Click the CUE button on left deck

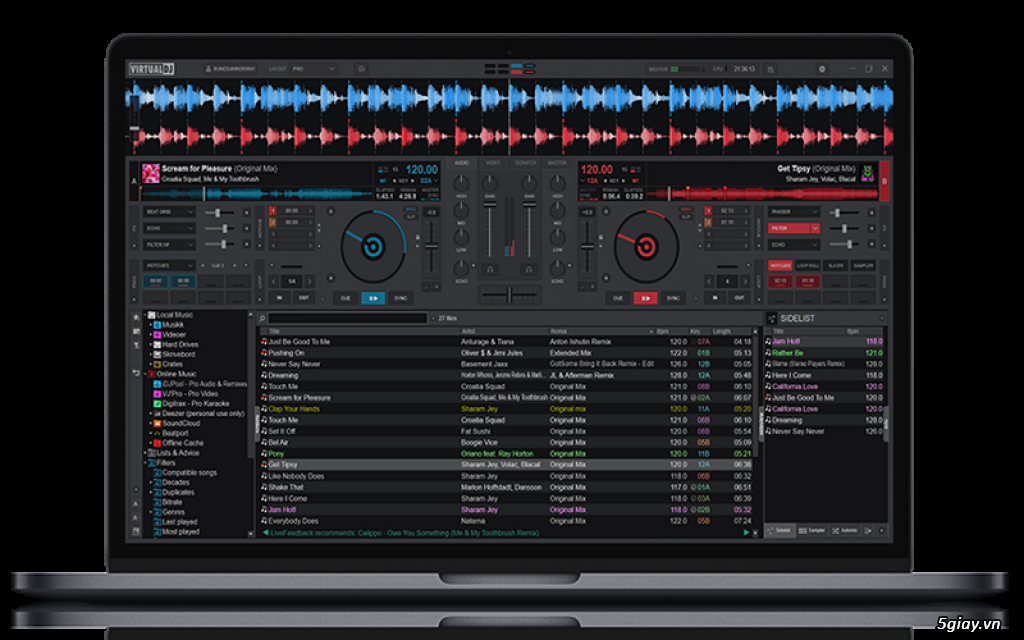click(x=347, y=298)
